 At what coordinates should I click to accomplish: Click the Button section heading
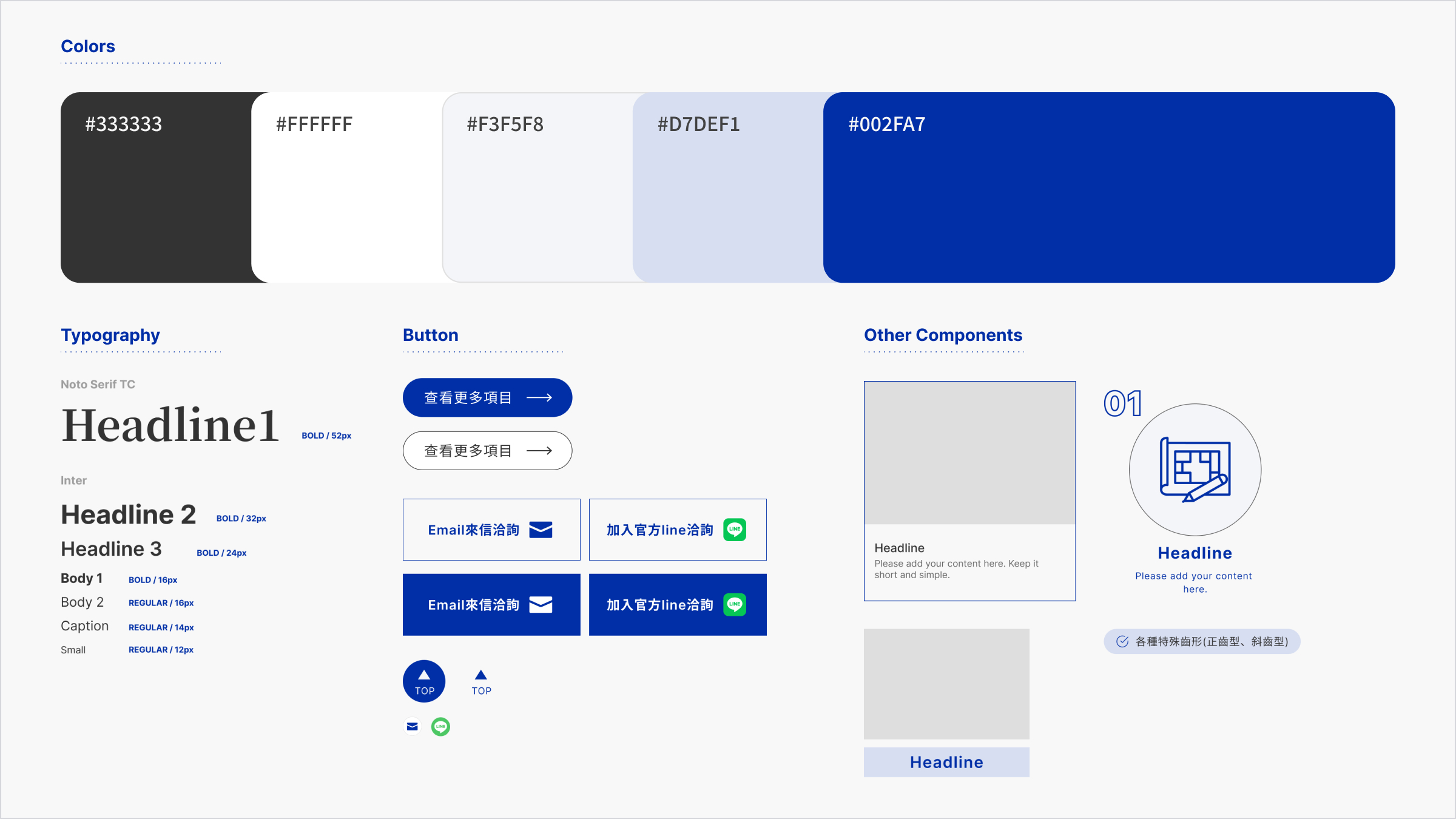[x=431, y=335]
